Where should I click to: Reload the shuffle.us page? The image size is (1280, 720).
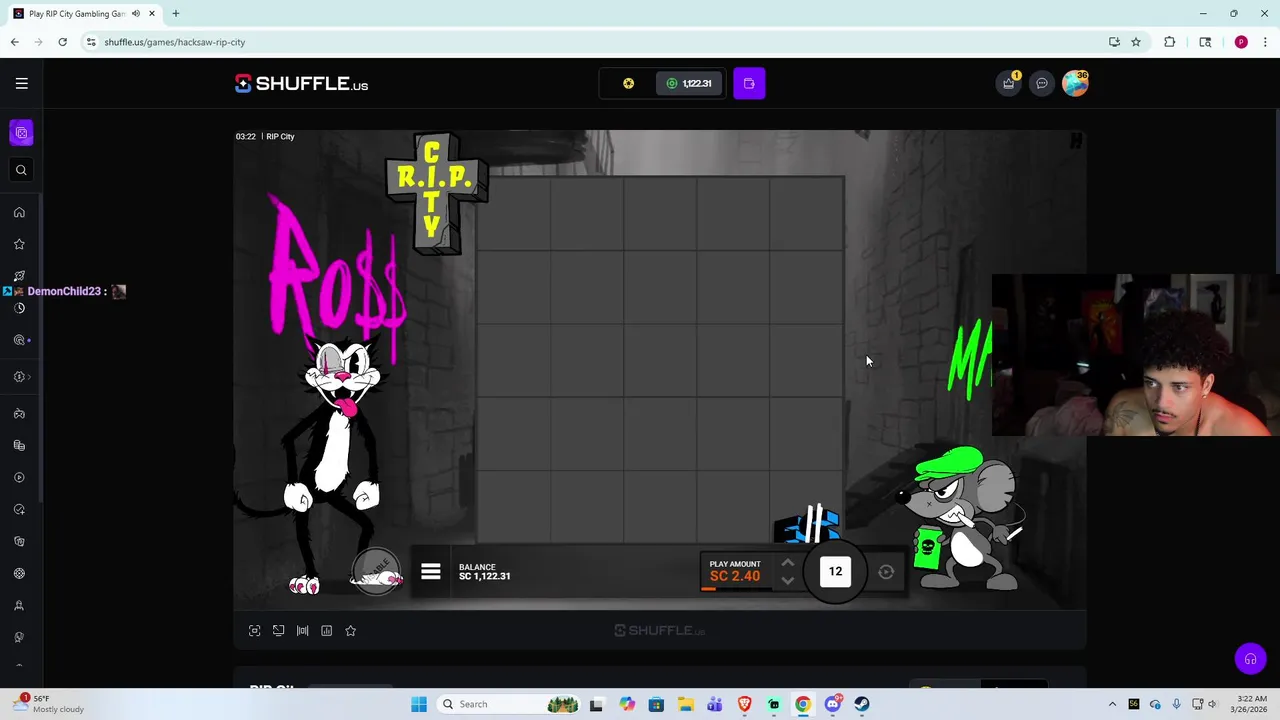62,42
